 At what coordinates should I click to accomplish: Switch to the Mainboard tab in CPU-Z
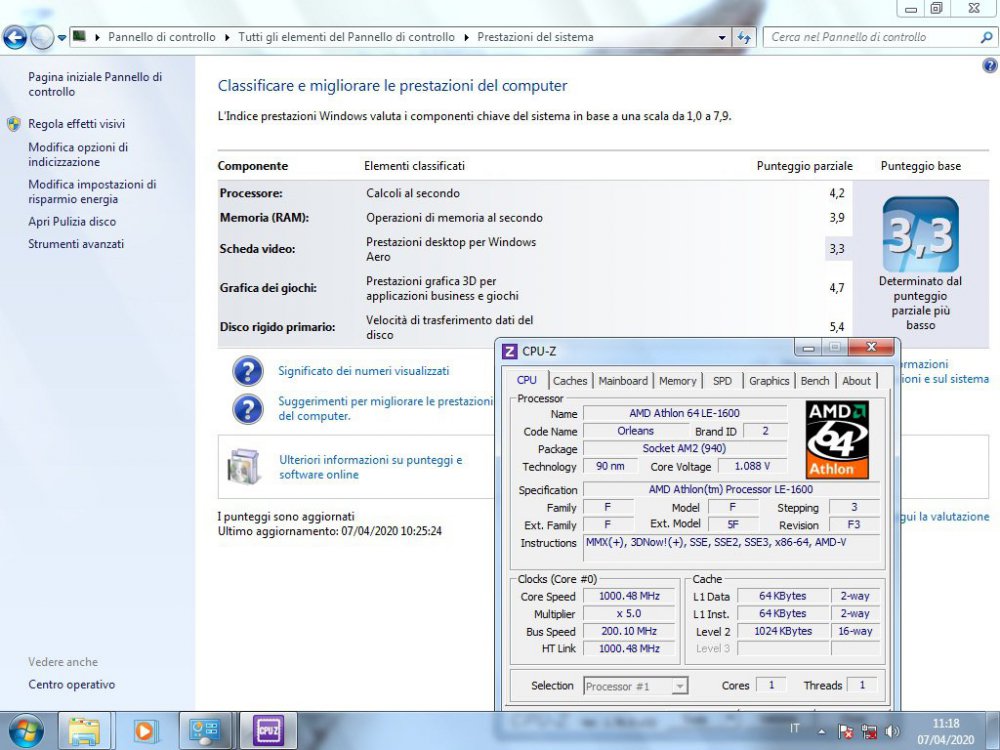tap(623, 380)
